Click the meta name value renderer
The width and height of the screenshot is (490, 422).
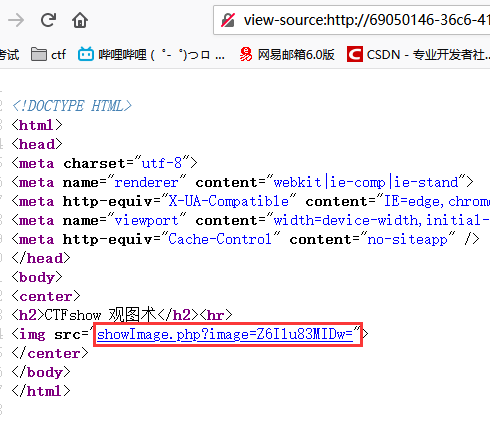tap(146, 182)
